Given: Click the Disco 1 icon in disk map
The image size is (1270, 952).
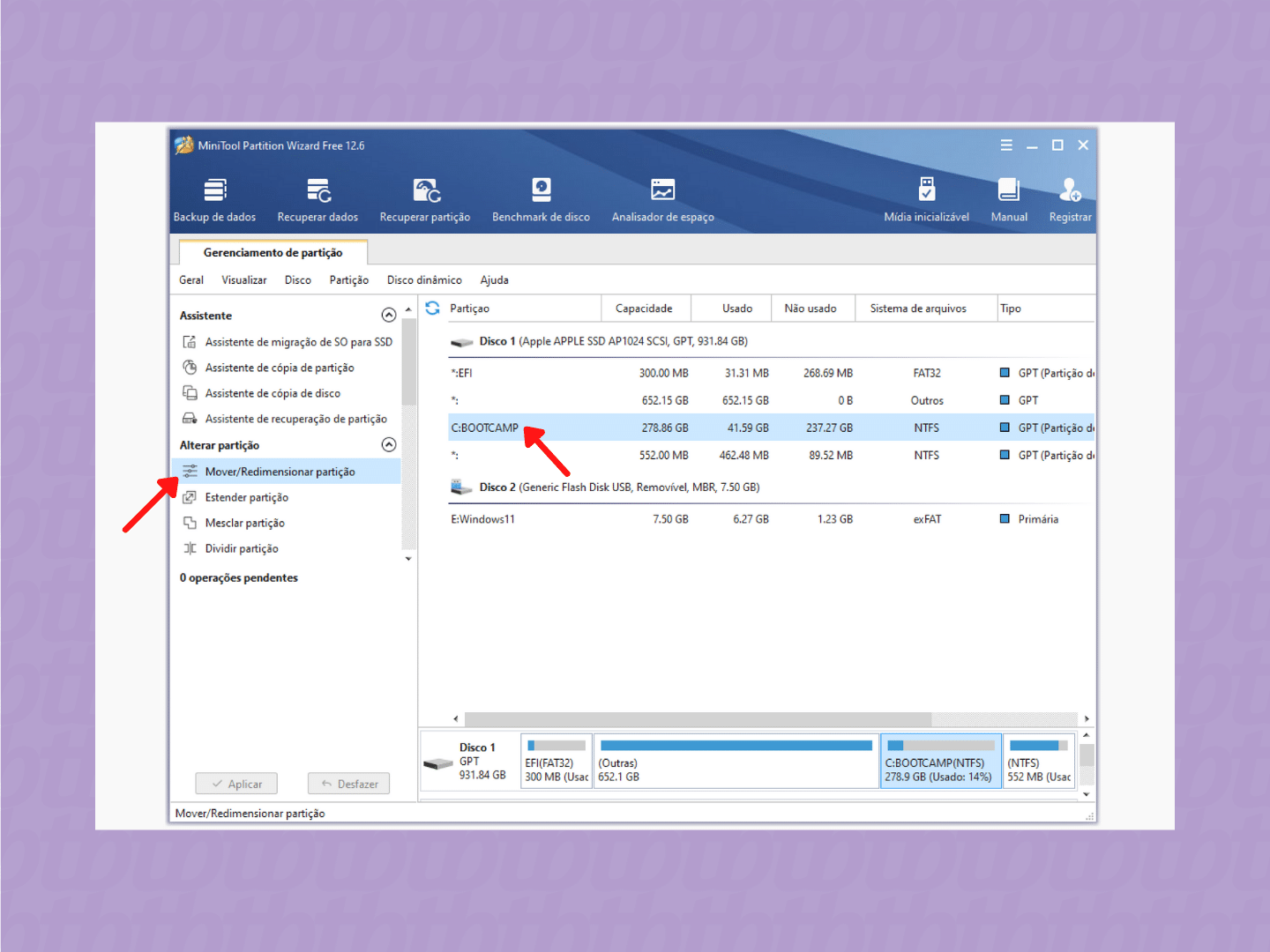Looking at the screenshot, I should [x=438, y=763].
